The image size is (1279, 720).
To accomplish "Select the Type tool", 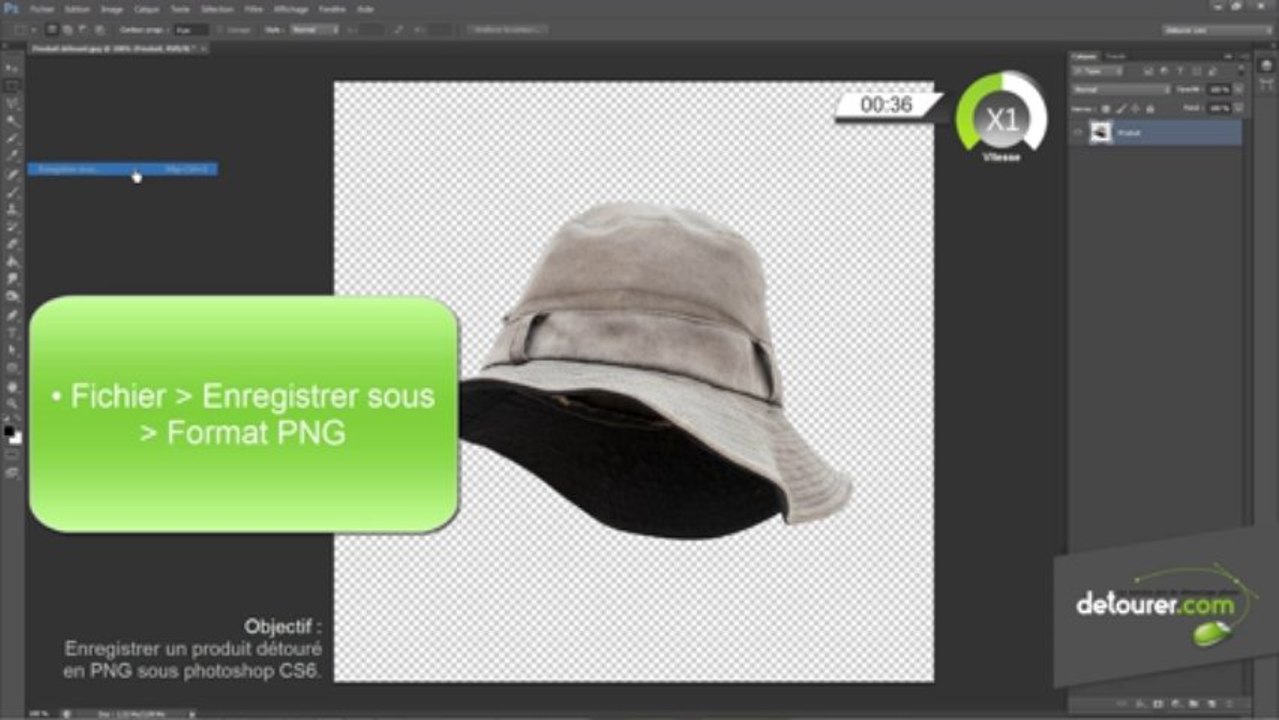I will (x=13, y=332).
